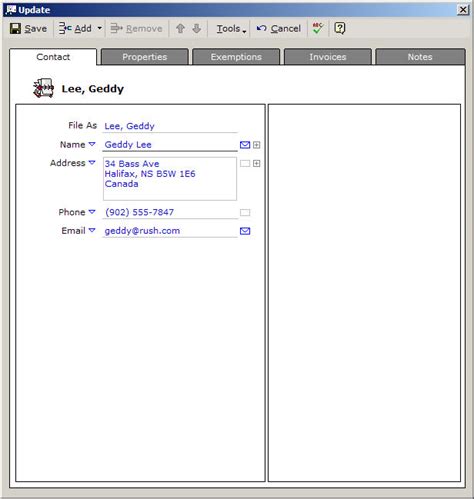The height and width of the screenshot is (499, 474).
Task: Expand the plus box beside Name
Action: (256, 145)
